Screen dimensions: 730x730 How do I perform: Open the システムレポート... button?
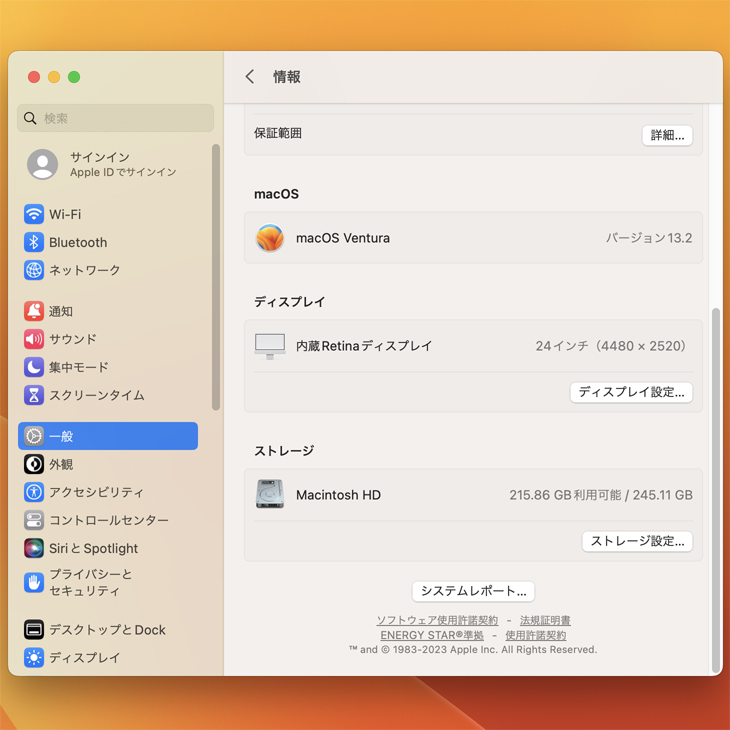click(473, 591)
